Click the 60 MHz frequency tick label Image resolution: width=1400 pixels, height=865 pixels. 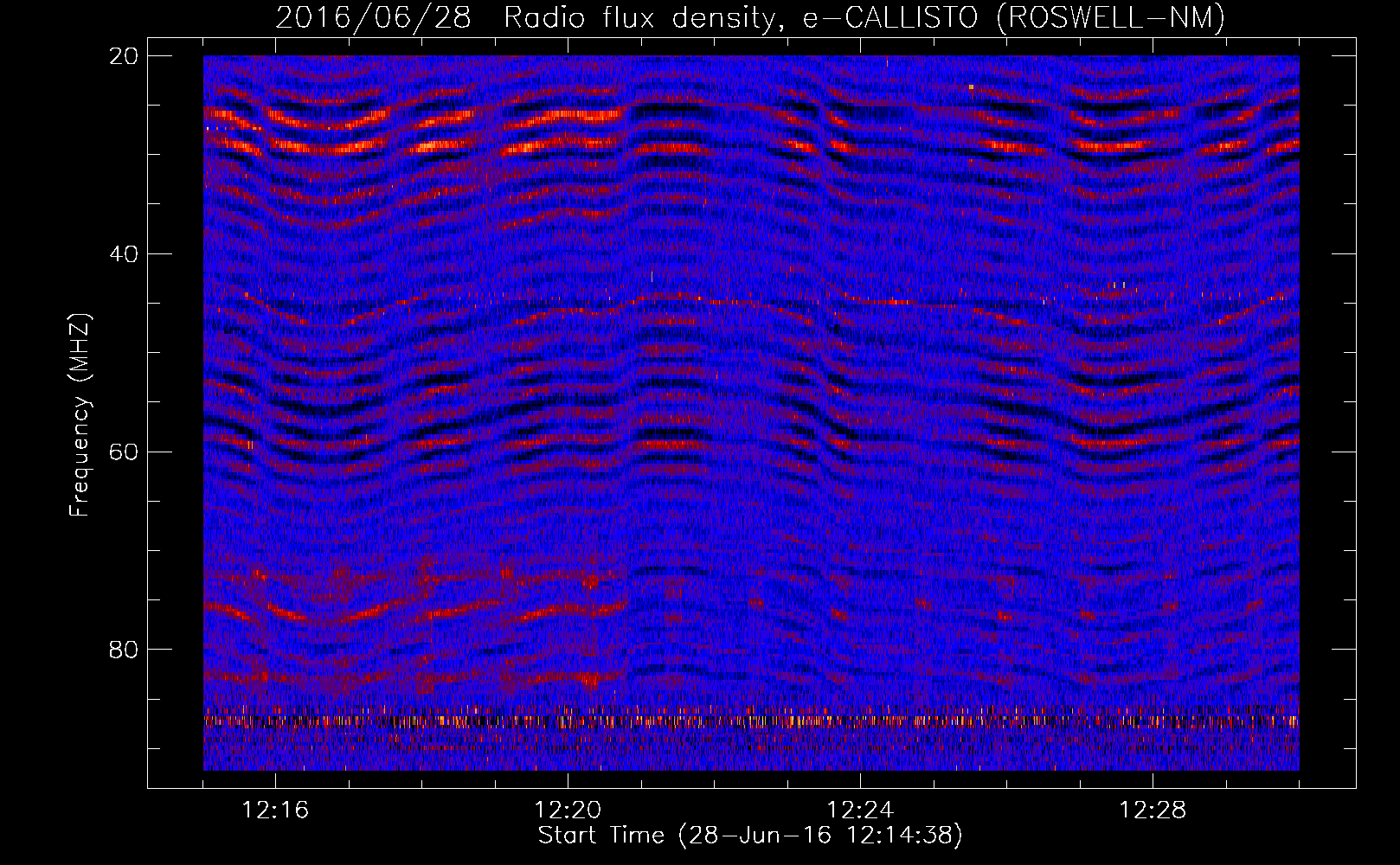125,452
